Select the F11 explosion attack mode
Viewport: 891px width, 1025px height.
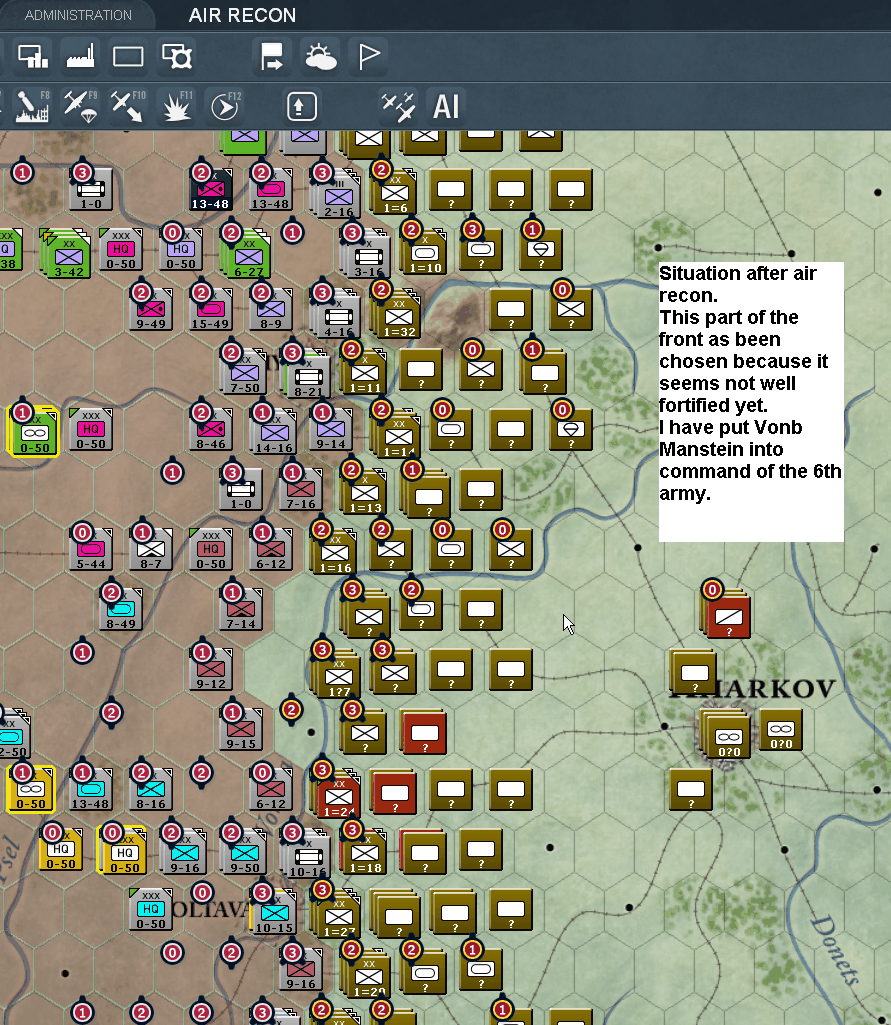pos(177,106)
